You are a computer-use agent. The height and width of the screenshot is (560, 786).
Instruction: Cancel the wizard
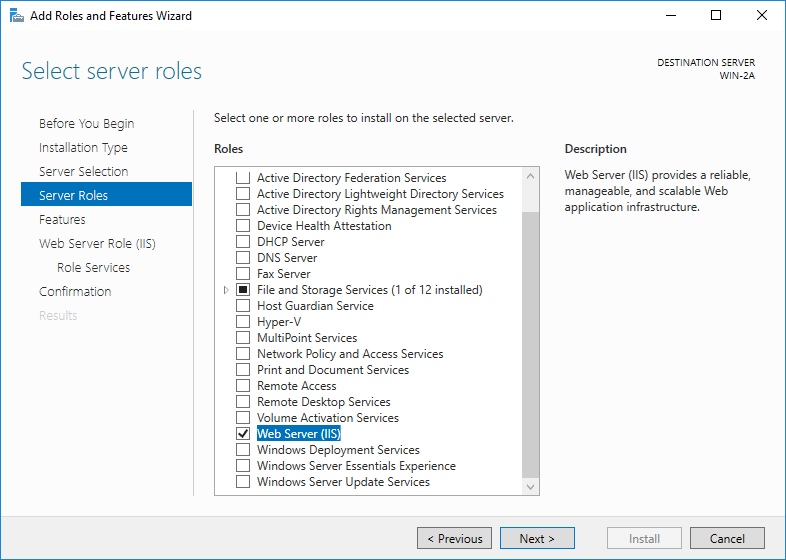(x=727, y=539)
